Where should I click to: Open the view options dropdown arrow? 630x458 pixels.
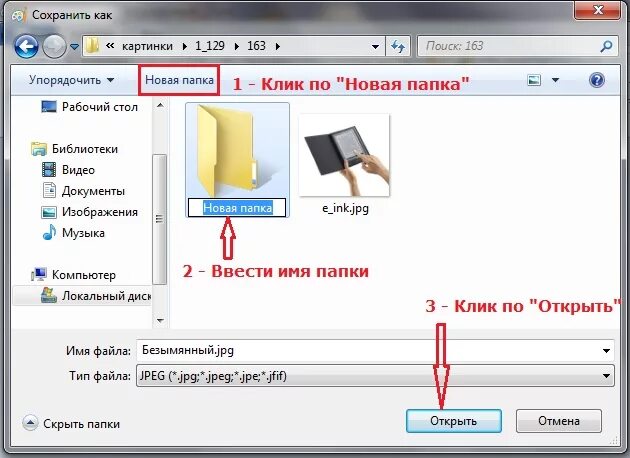tap(555, 80)
